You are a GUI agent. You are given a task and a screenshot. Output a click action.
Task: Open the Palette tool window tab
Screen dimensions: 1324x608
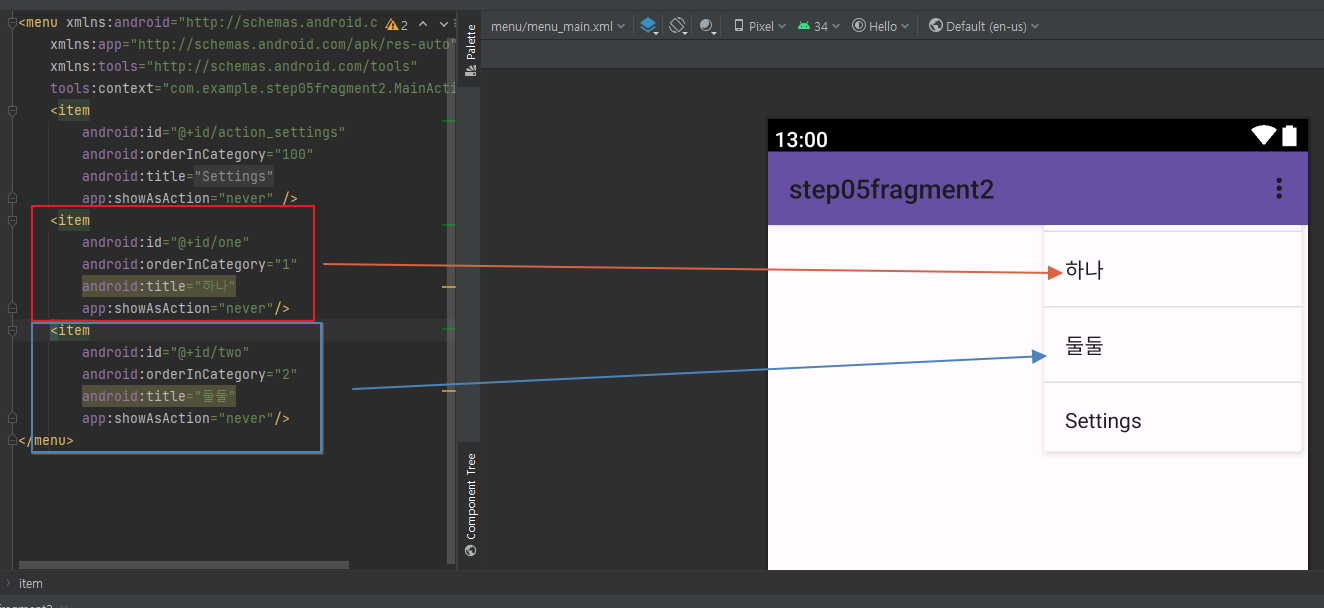[x=470, y=50]
